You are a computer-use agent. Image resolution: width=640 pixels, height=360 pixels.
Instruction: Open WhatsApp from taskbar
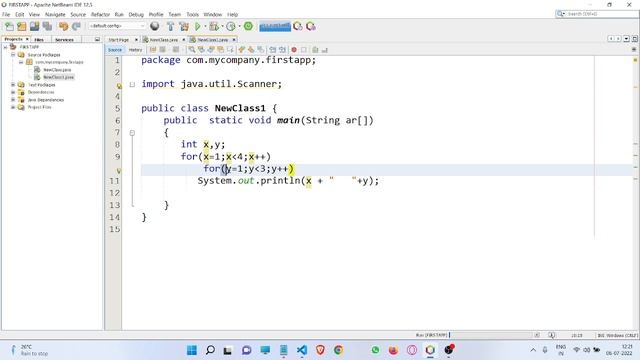click(375, 350)
